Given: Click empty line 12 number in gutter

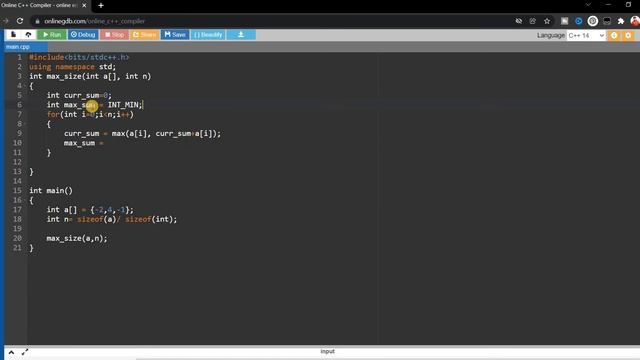Looking at the screenshot, I should click(17, 162).
